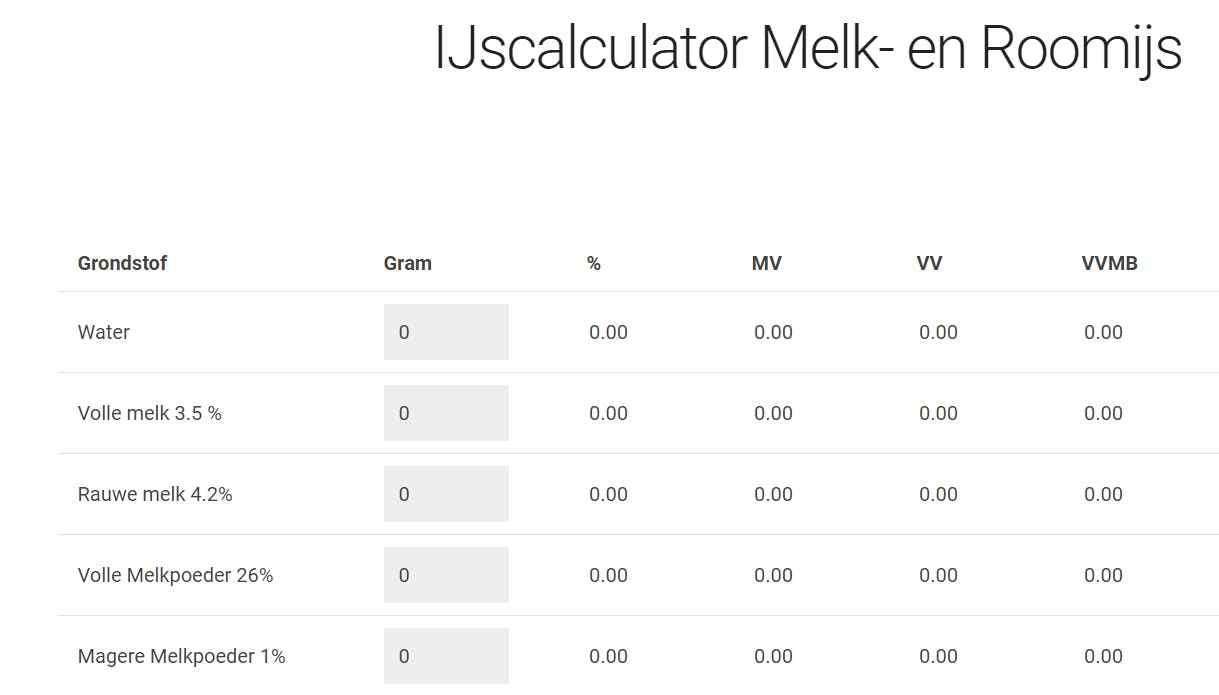Click the Water row percentage value
This screenshot has width=1219, height=695.
click(x=608, y=332)
